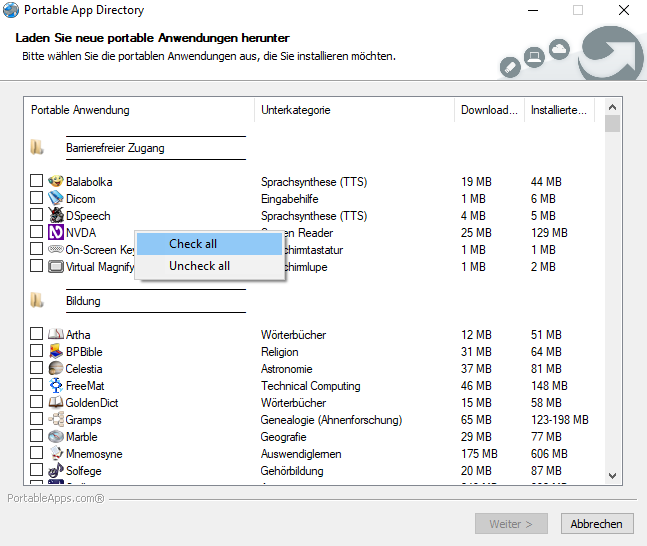The width and height of the screenshot is (647, 546).
Task: Click the Mnemosyne app name
Action: point(94,454)
